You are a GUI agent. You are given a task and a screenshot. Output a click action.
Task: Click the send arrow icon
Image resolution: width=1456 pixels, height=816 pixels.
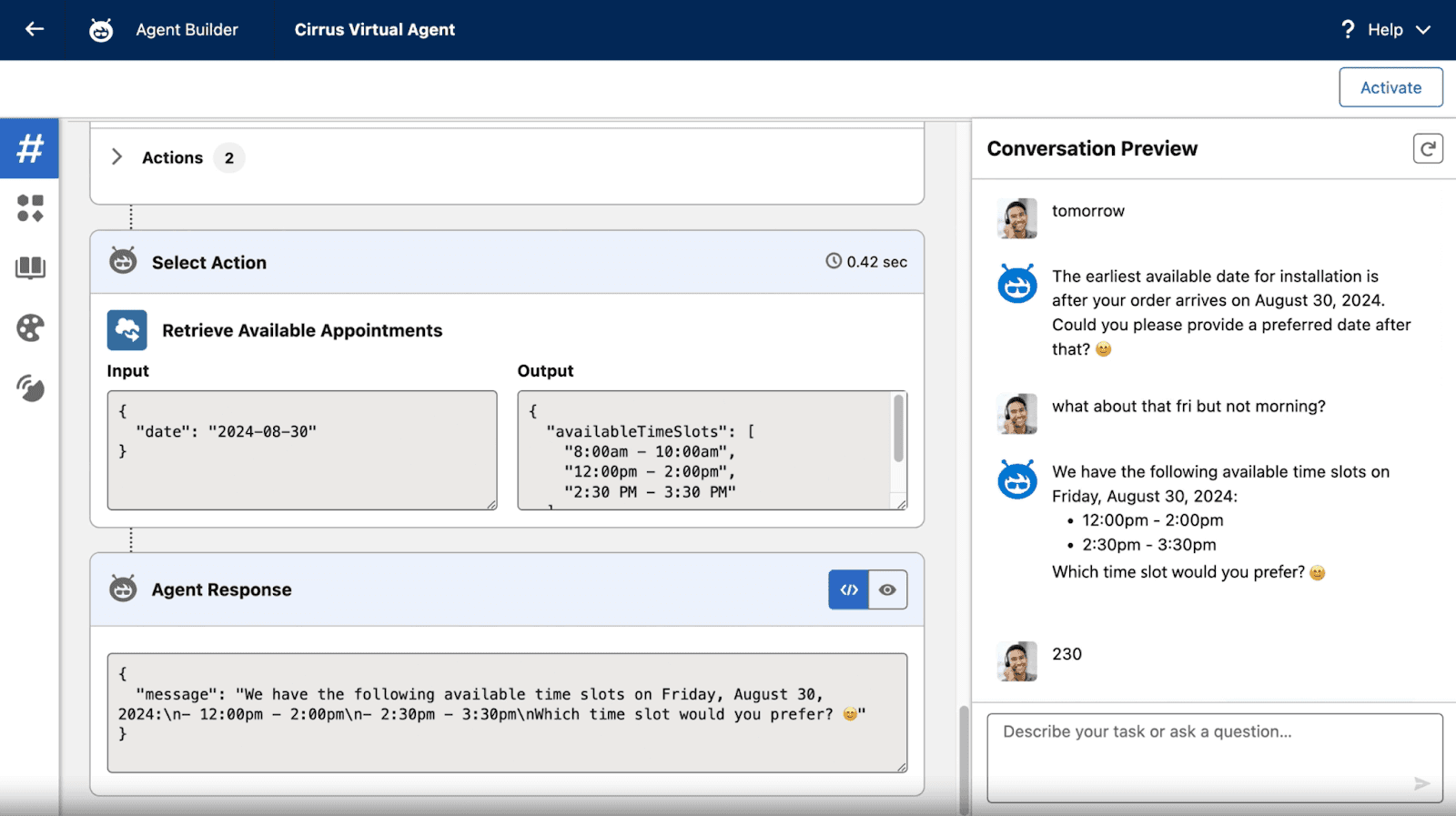(x=1421, y=784)
